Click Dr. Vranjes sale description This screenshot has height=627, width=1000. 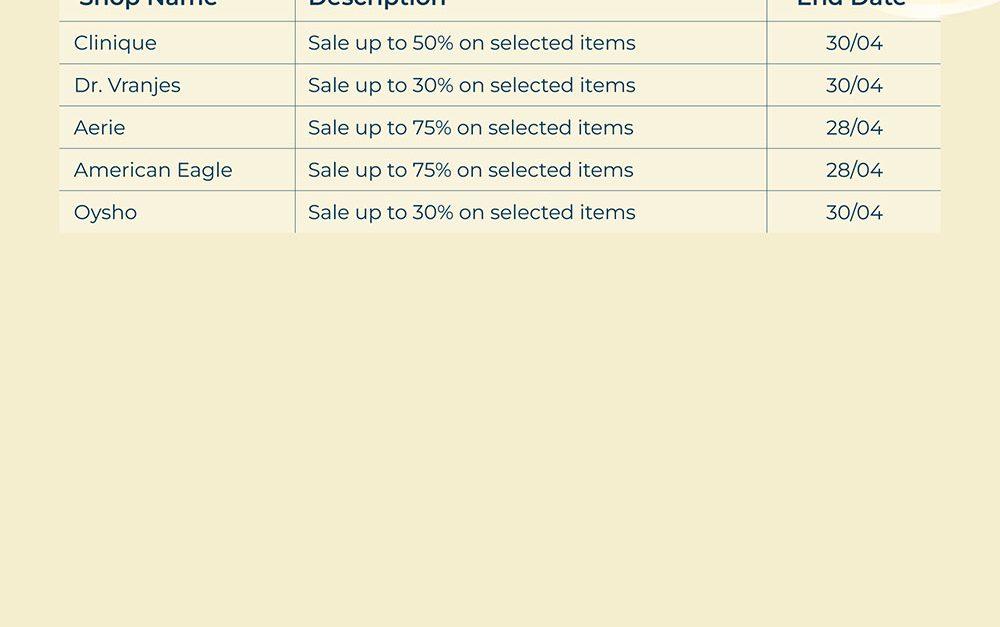pos(471,86)
